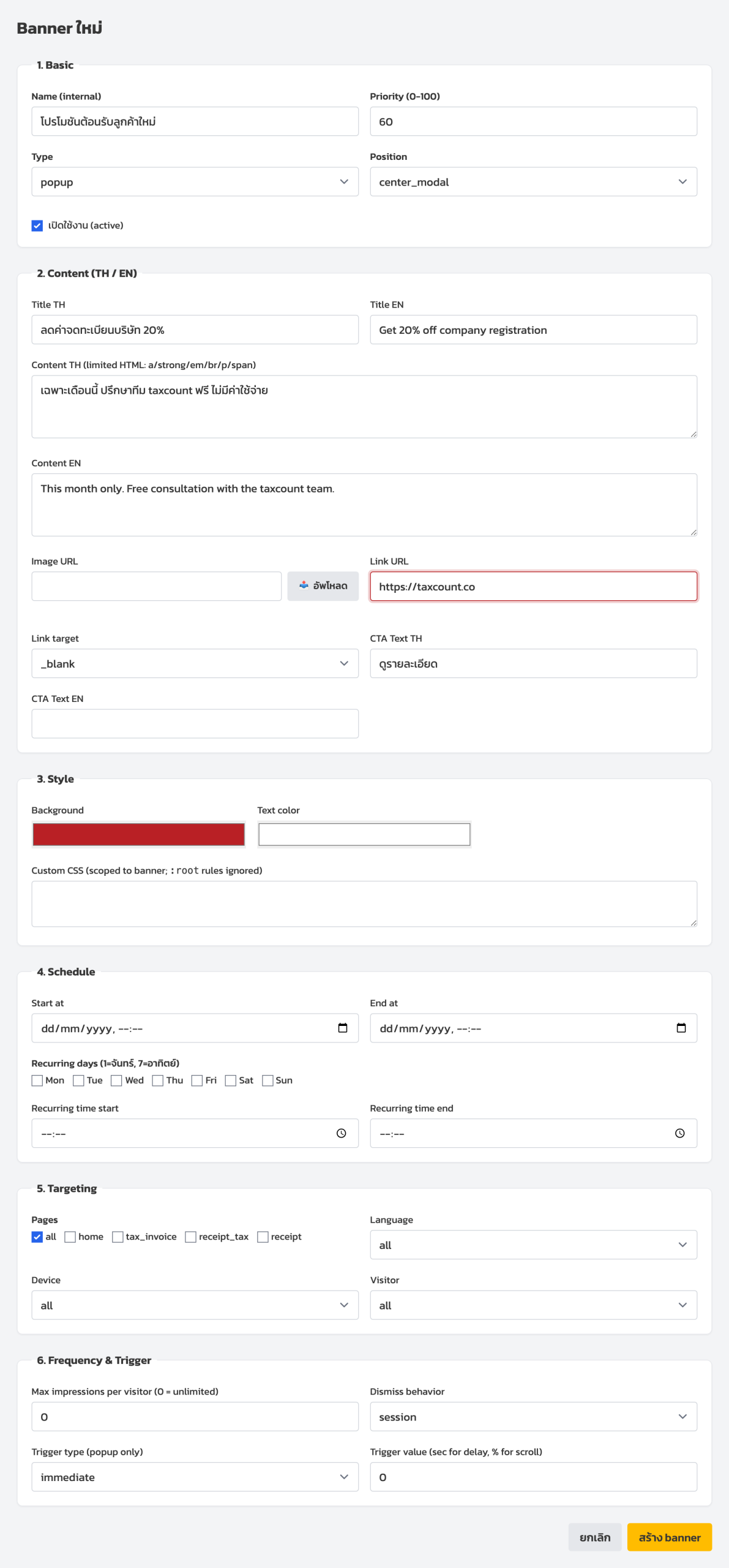
Task: Focus the Max impressions per visitor field
Action: tap(195, 1417)
